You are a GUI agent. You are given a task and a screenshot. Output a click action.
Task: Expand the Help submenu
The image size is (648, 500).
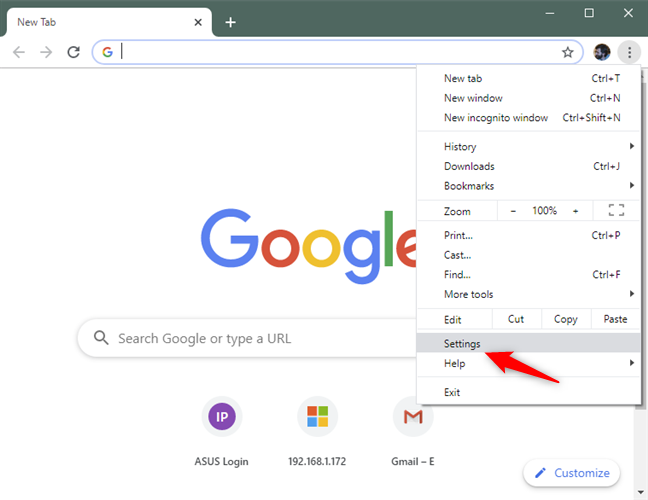point(529,363)
